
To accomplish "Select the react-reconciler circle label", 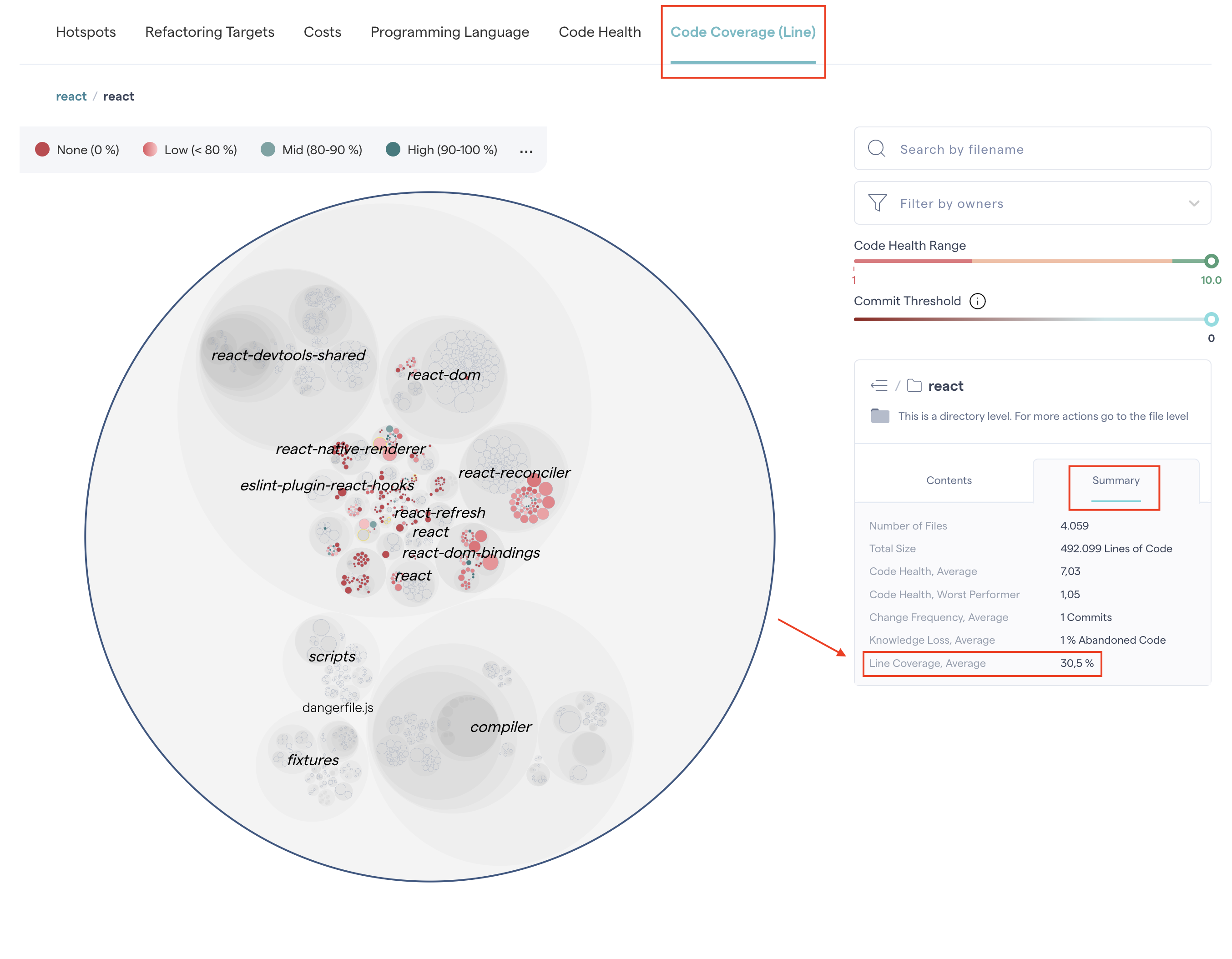I will pos(514,473).
